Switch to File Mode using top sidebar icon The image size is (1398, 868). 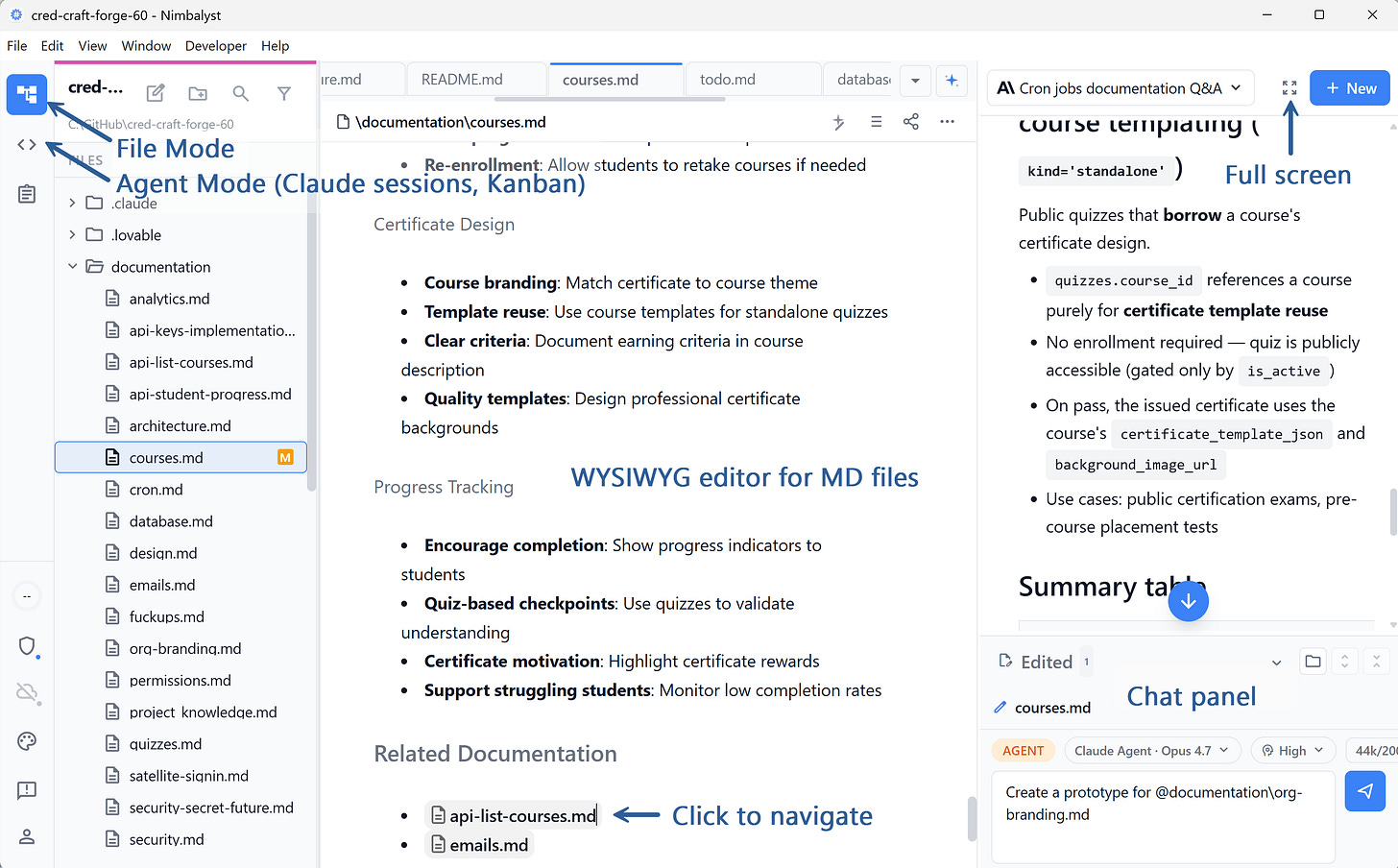(x=26, y=94)
